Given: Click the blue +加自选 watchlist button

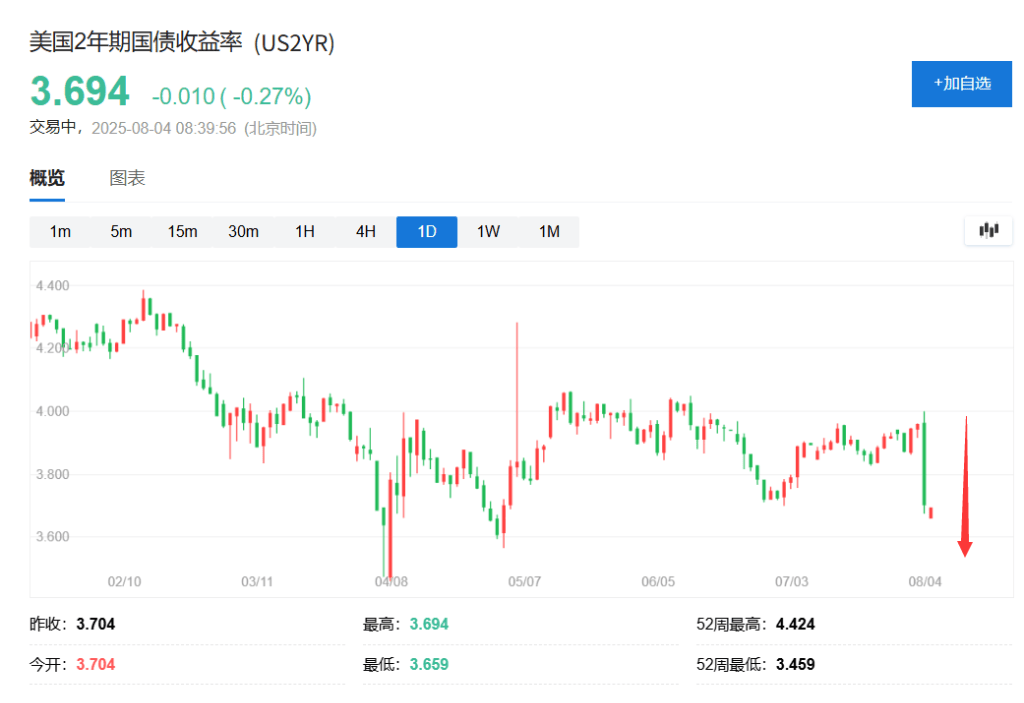Looking at the screenshot, I should coord(961,84).
